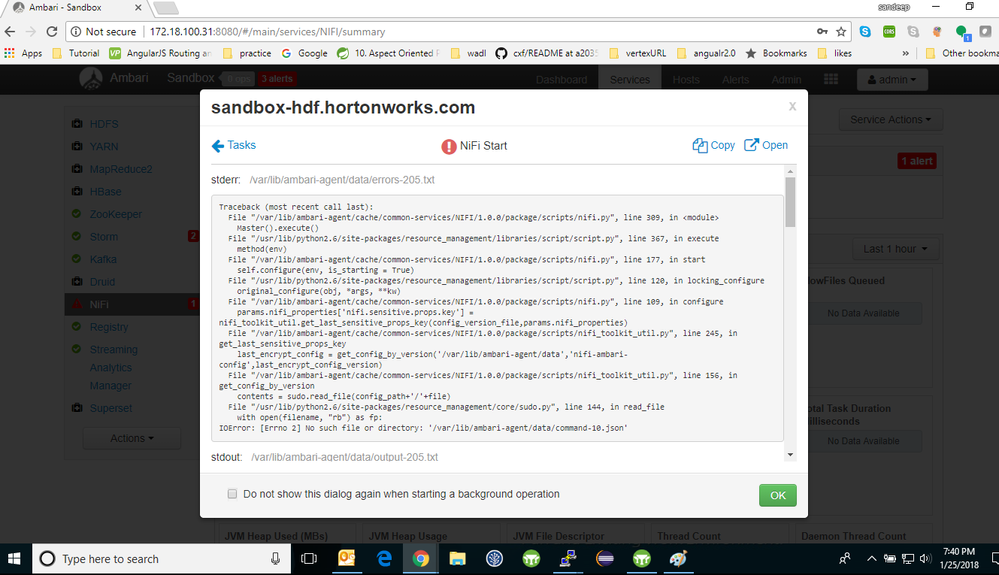Image resolution: width=999 pixels, height=575 pixels.
Task: Switch to the Dashboard tab
Action: (561, 80)
